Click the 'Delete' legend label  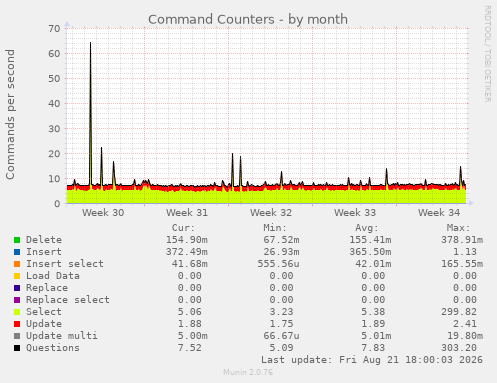pos(44,240)
